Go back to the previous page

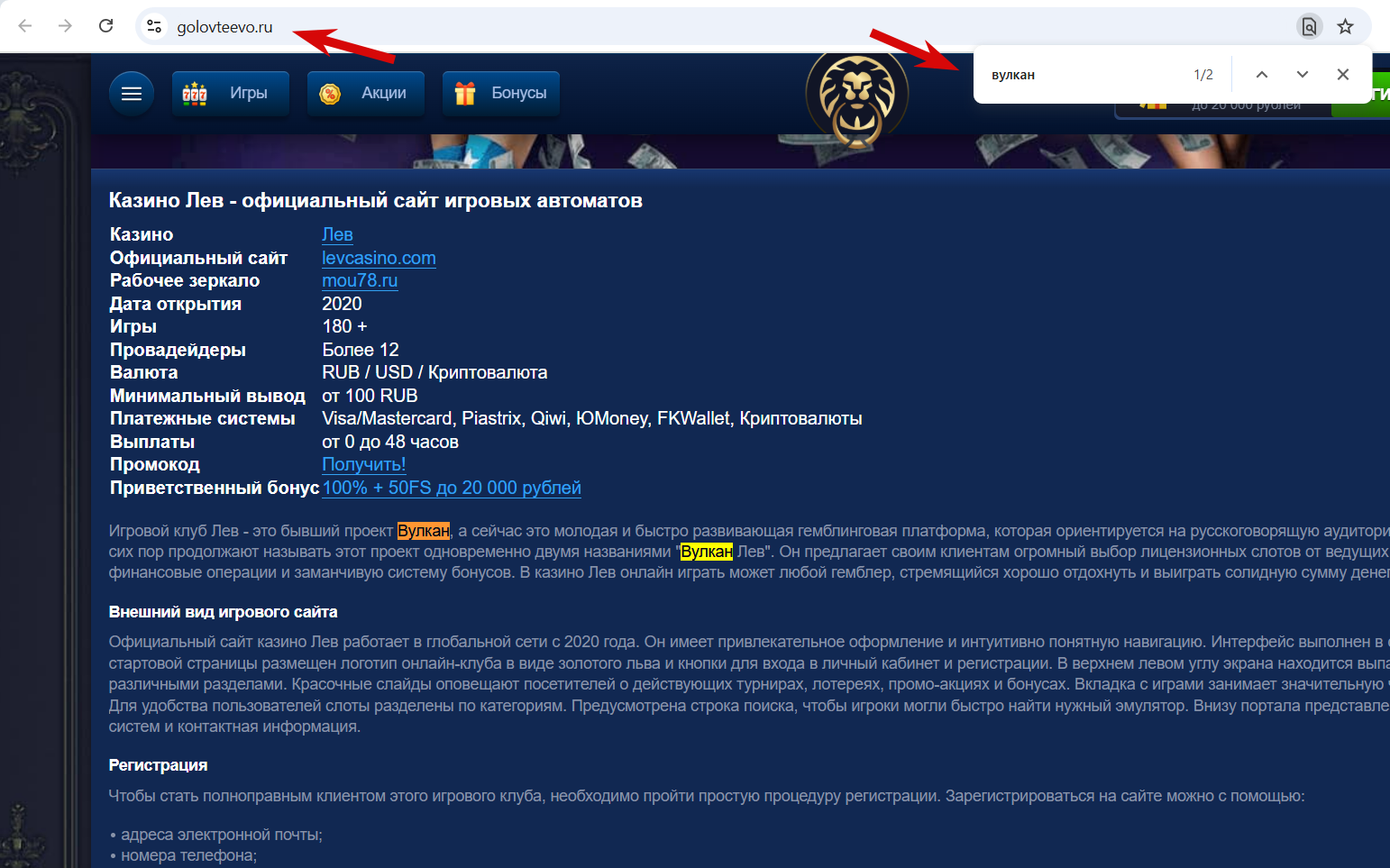(x=25, y=26)
